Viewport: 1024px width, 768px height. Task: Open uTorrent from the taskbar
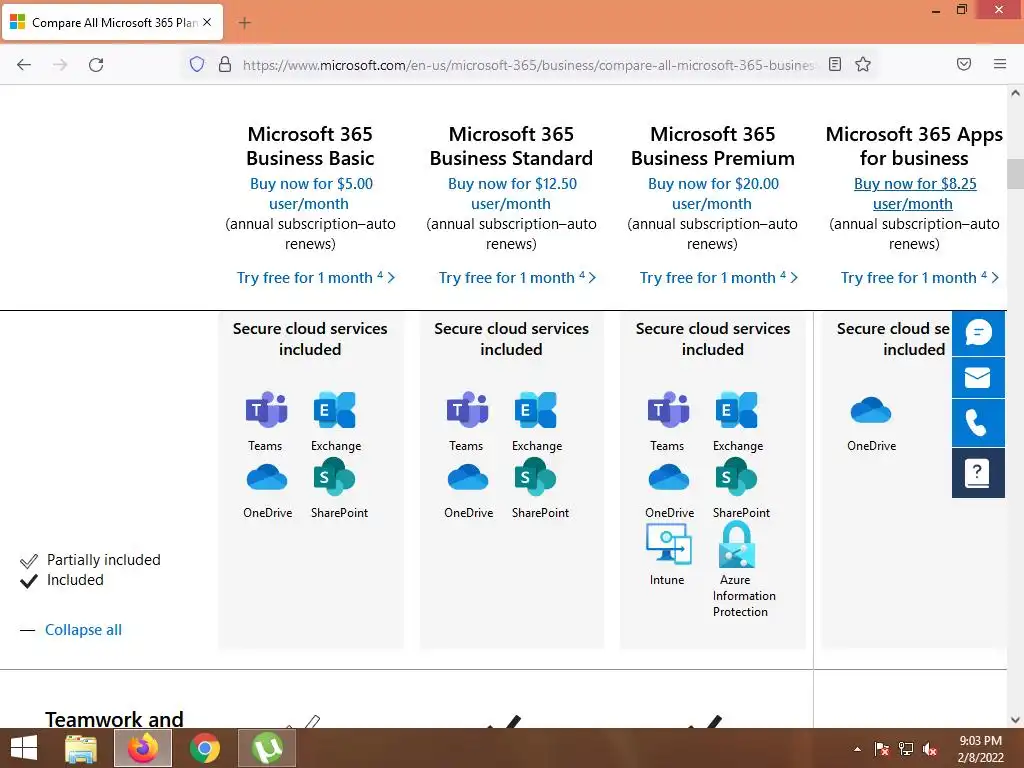(x=267, y=748)
